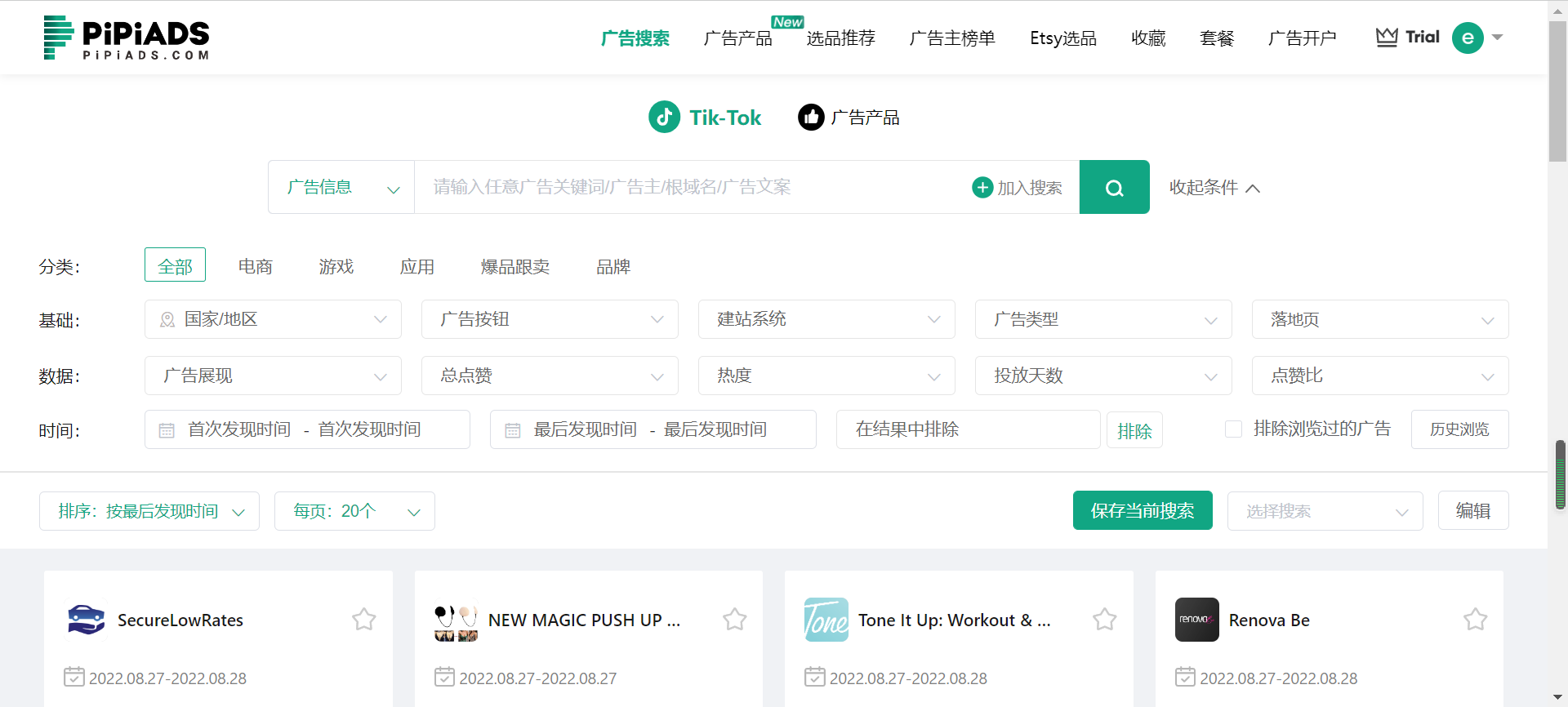The image size is (1568, 707).
Task: Open the 热度 dropdown
Action: [826, 376]
